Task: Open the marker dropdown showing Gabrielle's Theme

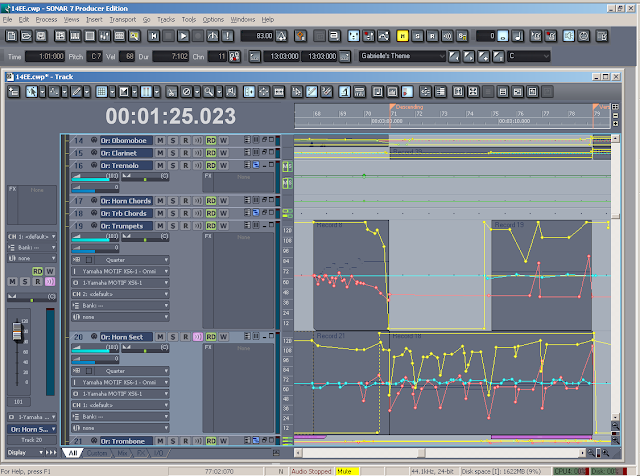Action: 402,56
